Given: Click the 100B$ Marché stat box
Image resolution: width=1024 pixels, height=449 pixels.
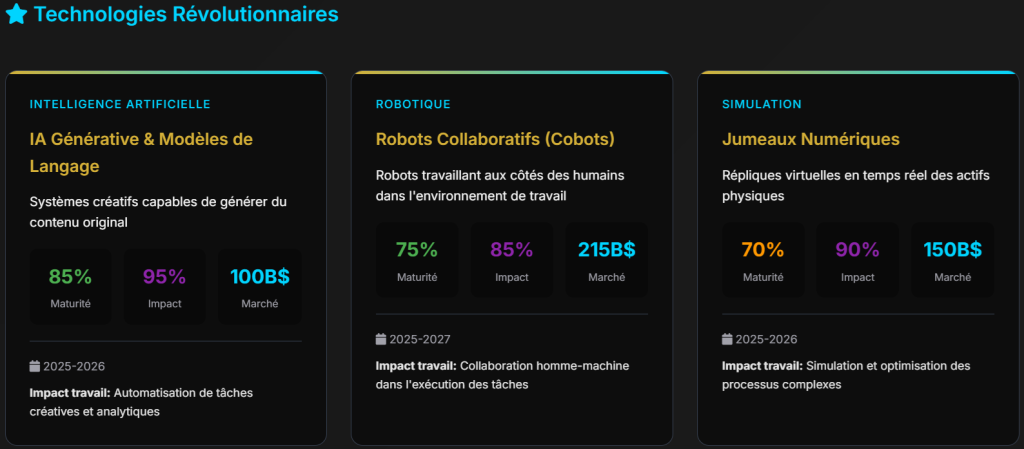Looking at the screenshot, I should [x=259, y=287].
